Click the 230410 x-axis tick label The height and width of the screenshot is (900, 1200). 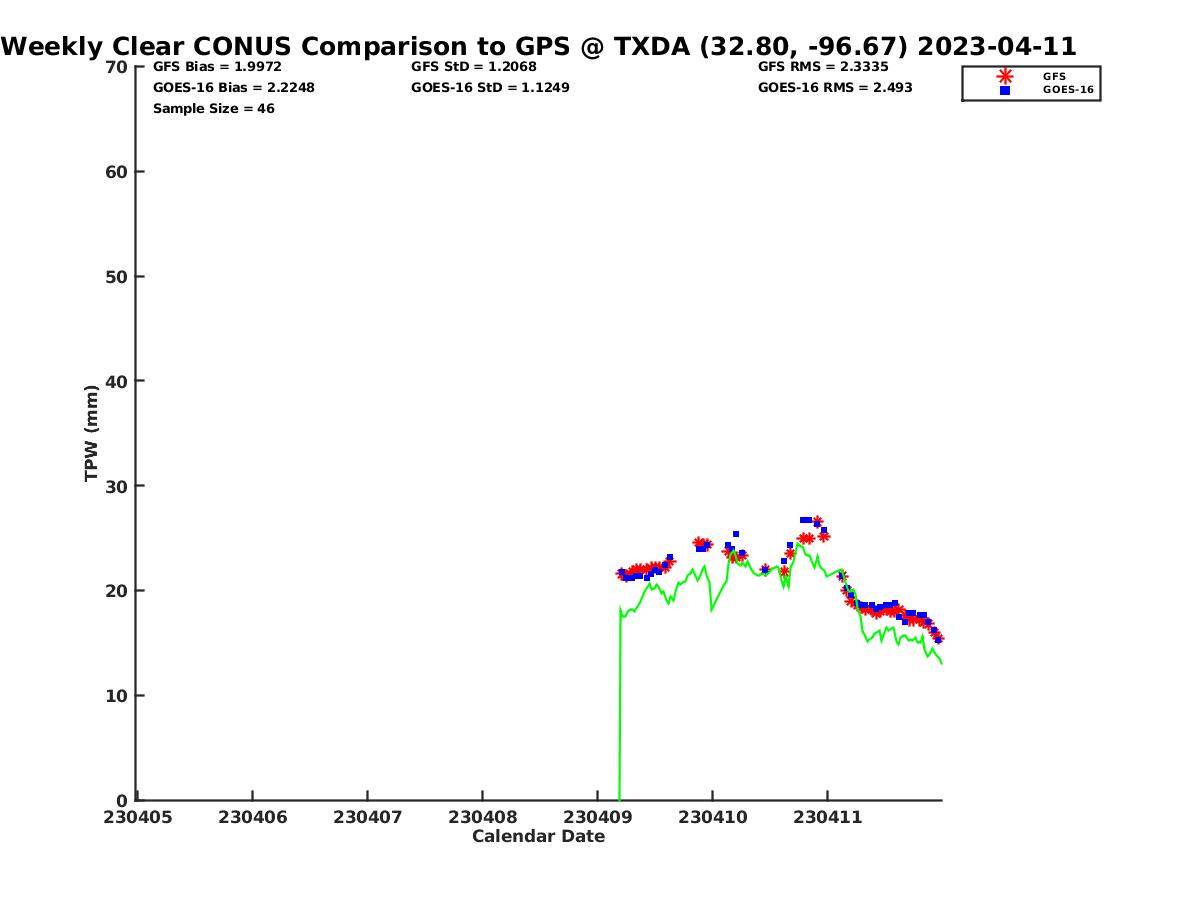pyautogui.click(x=712, y=817)
